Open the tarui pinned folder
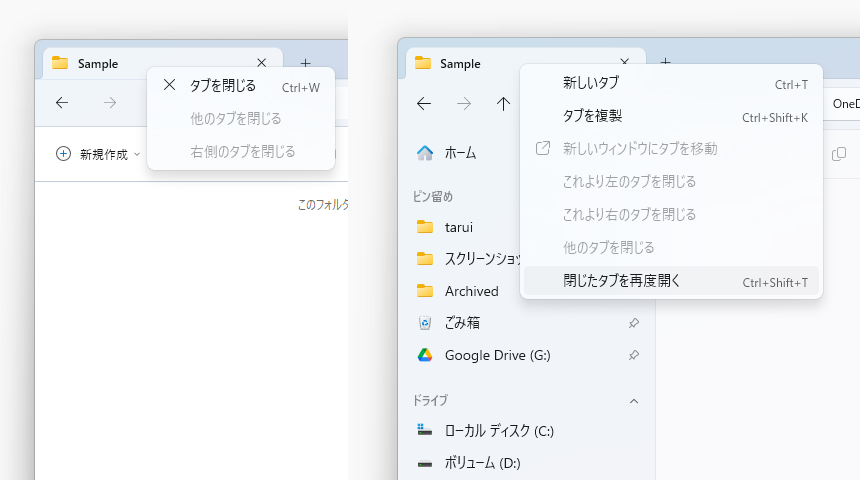 [459, 227]
